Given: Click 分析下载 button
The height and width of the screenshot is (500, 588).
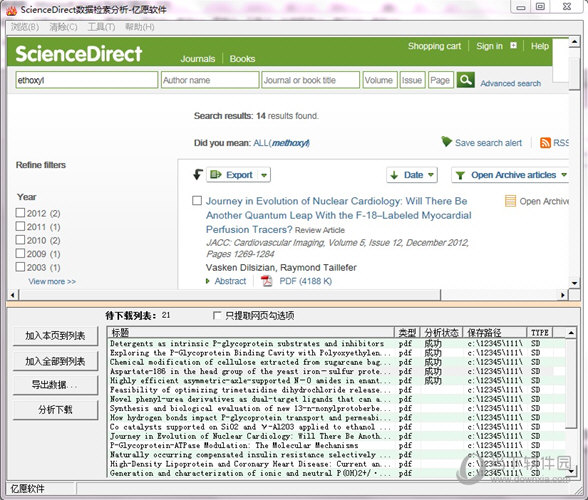Looking at the screenshot, I should coord(55,410).
